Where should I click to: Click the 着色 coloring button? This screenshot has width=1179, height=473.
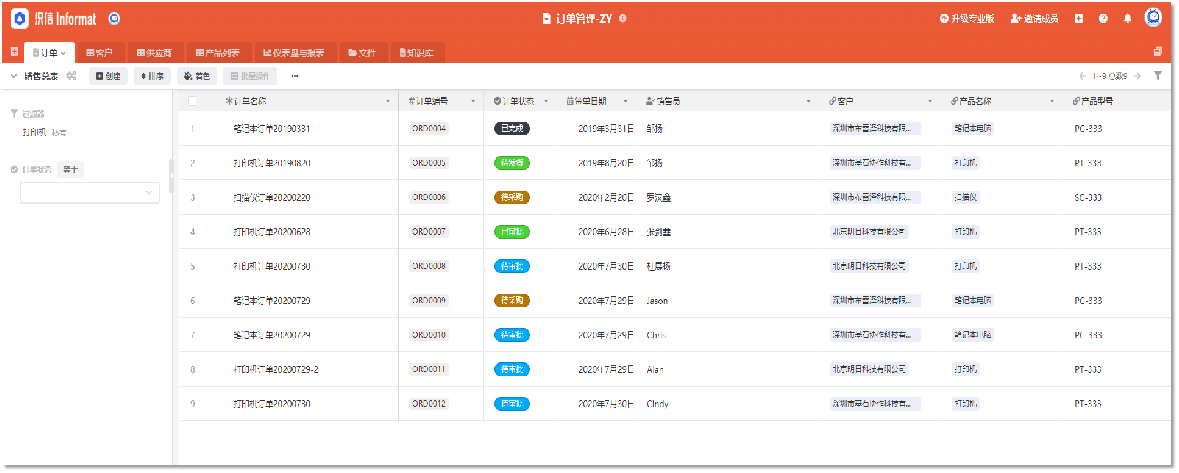(x=198, y=76)
